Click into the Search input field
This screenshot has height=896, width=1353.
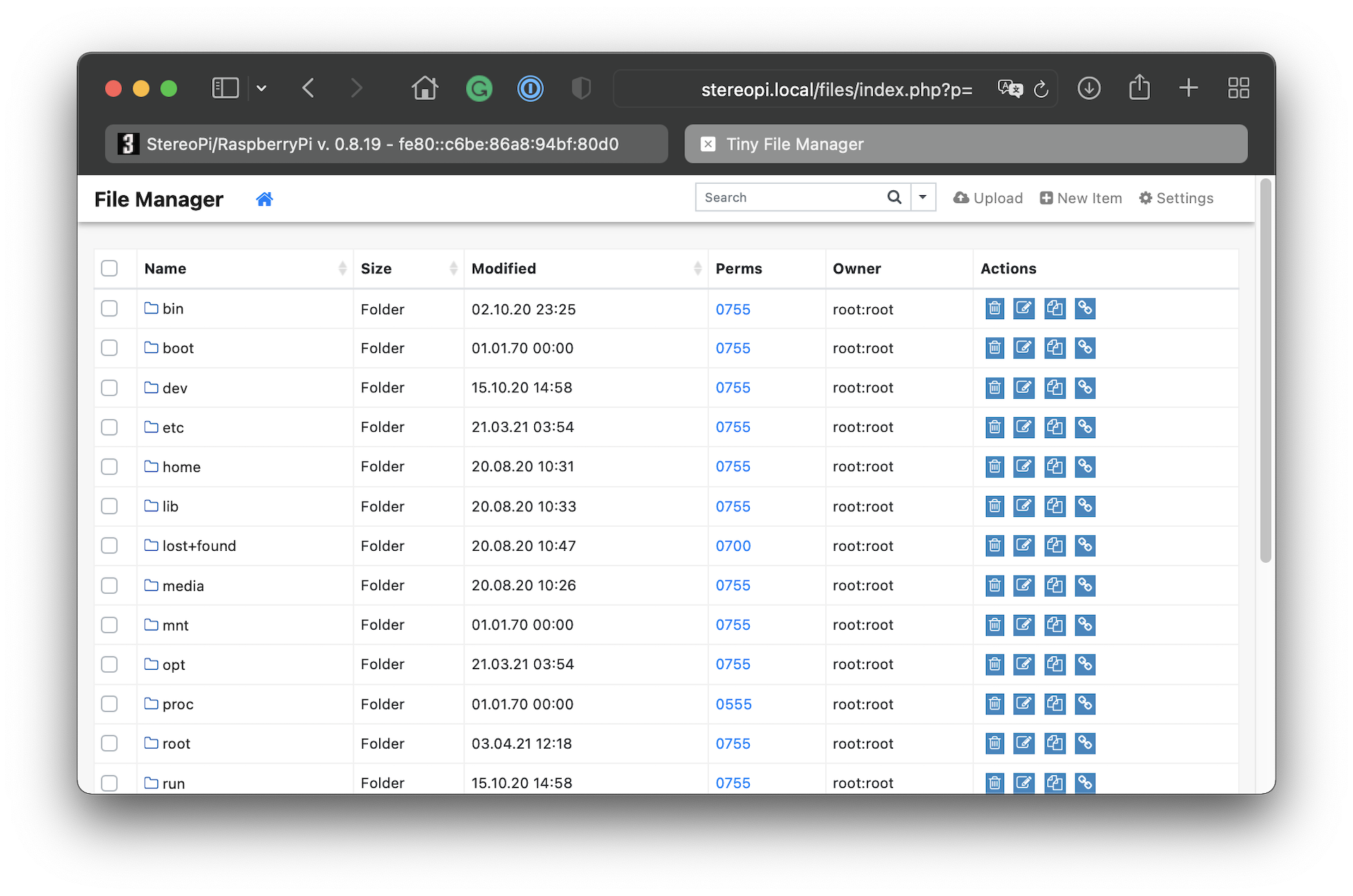coord(789,197)
